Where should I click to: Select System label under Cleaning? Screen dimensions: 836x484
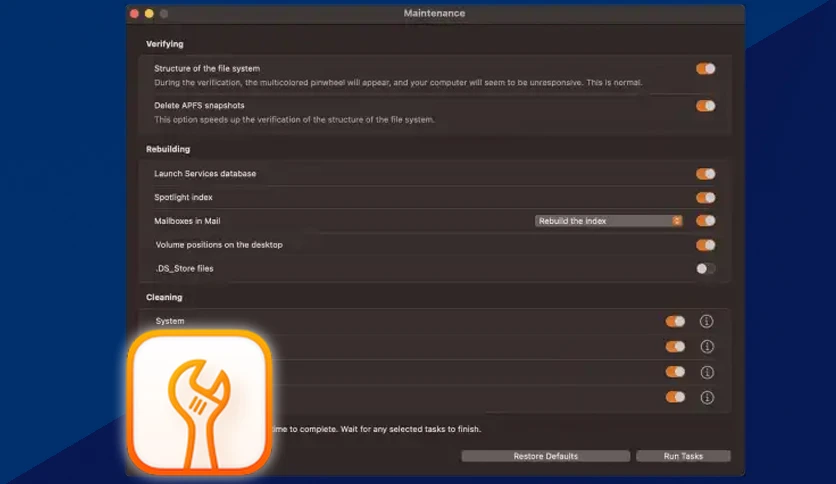tap(170, 321)
